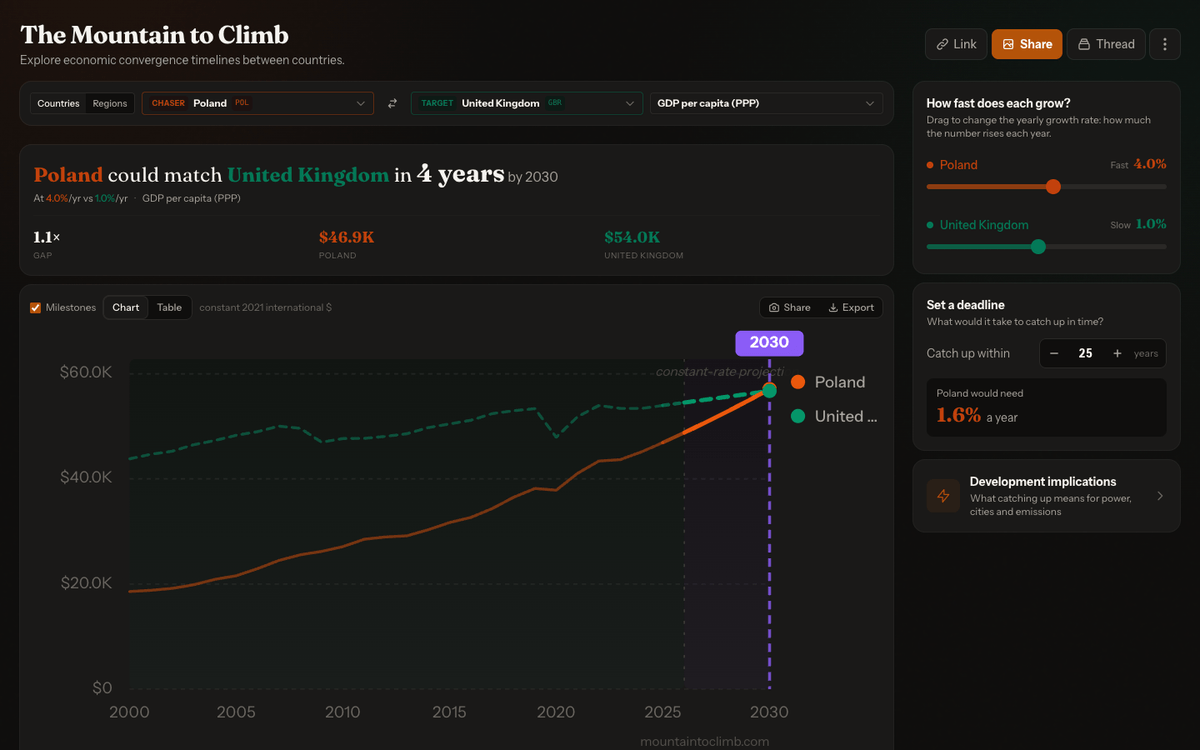Click the lightning bolt Development implications icon
This screenshot has height=750, width=1200.
pyautogui.click(x=943, y=496)
